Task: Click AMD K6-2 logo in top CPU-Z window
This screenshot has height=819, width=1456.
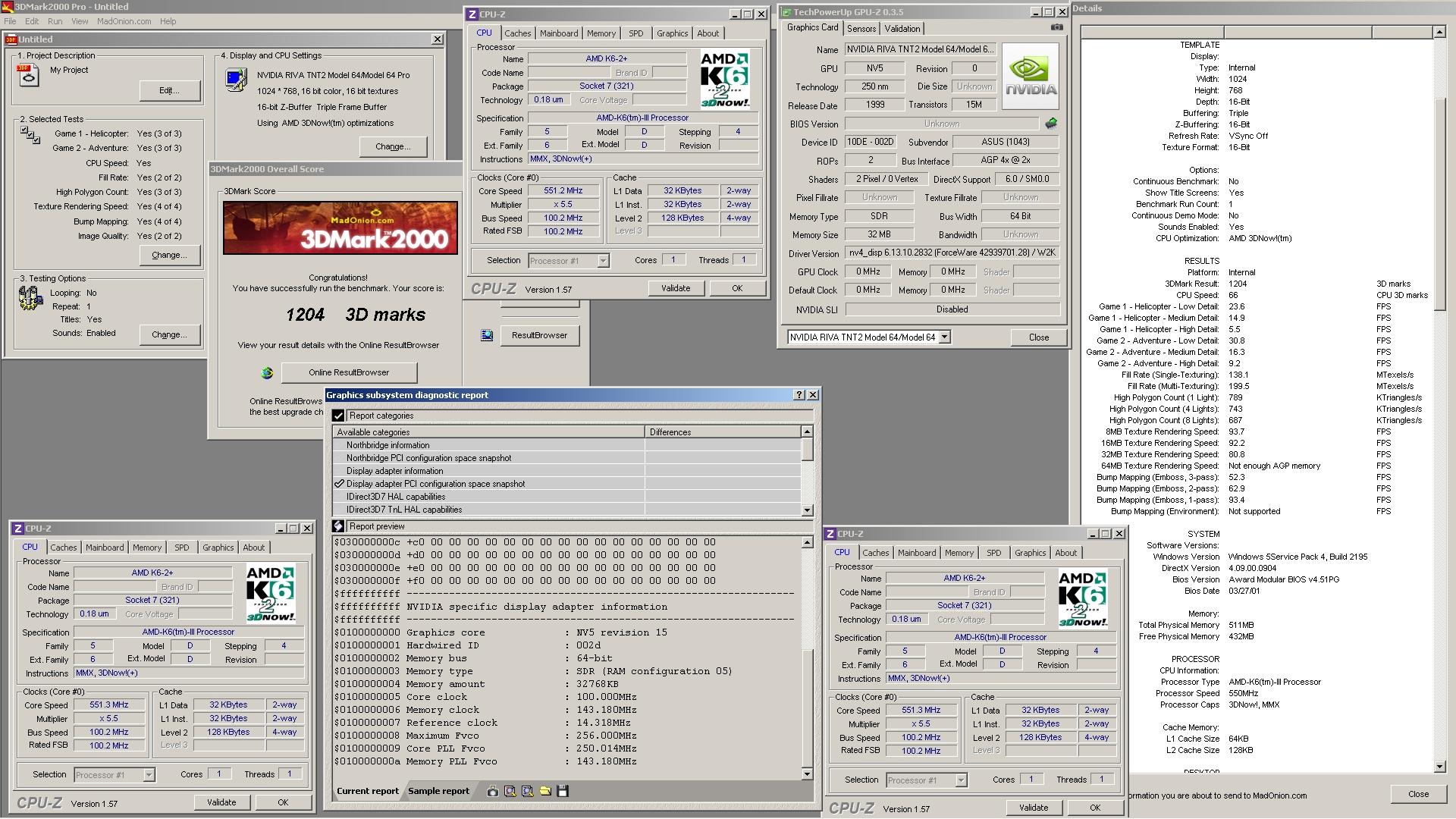Action: (x=725, y=80)
